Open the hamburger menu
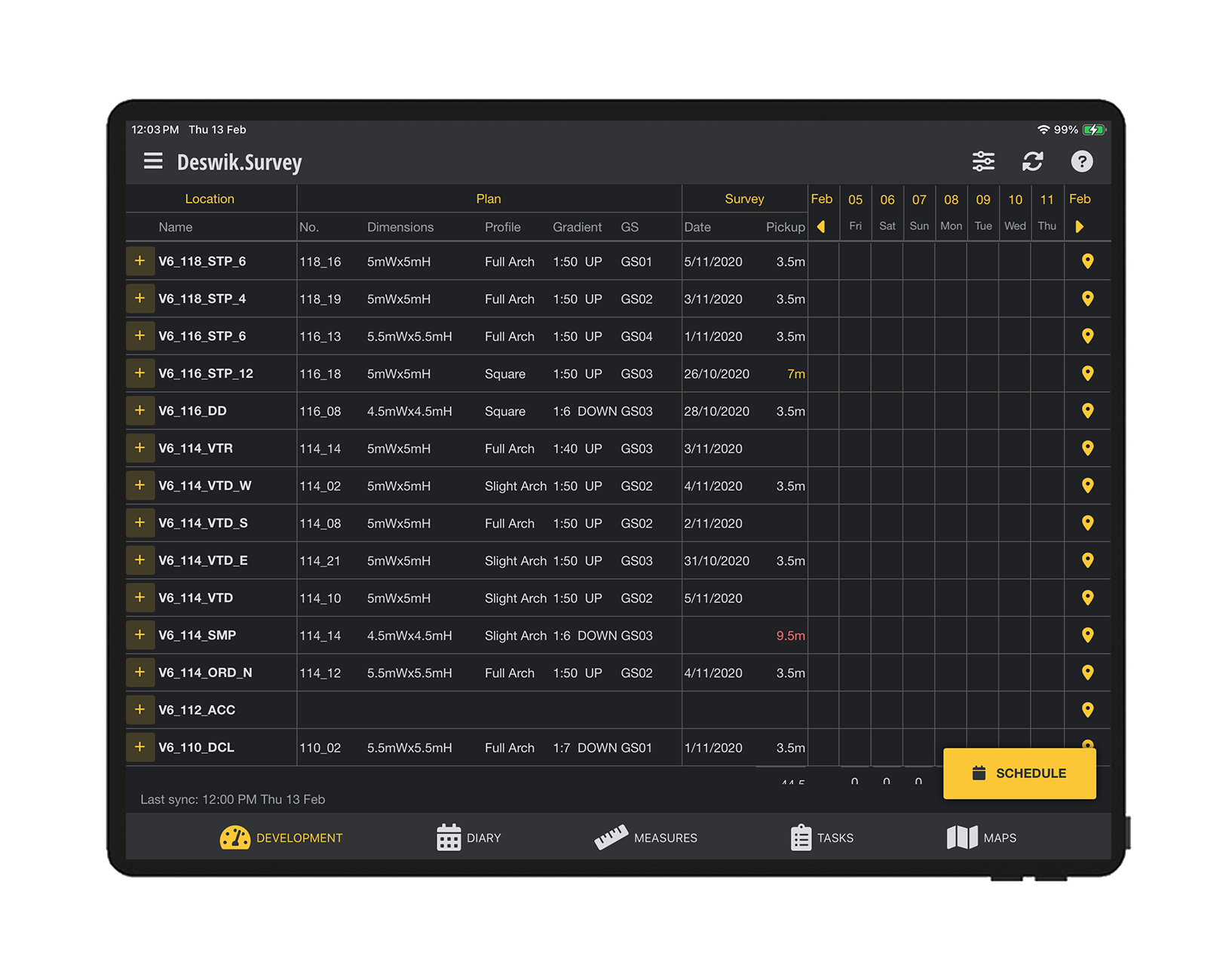1232x980 pixels. (153, 161)
